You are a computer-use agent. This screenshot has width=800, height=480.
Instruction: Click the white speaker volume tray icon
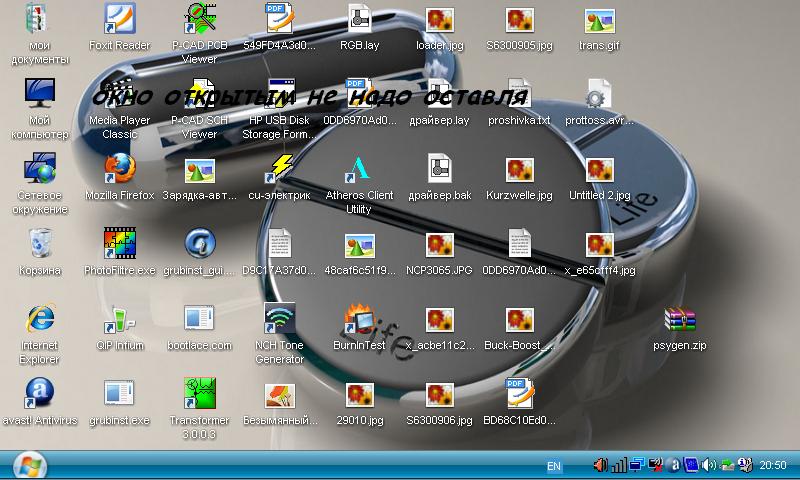[x=708, y=465]
